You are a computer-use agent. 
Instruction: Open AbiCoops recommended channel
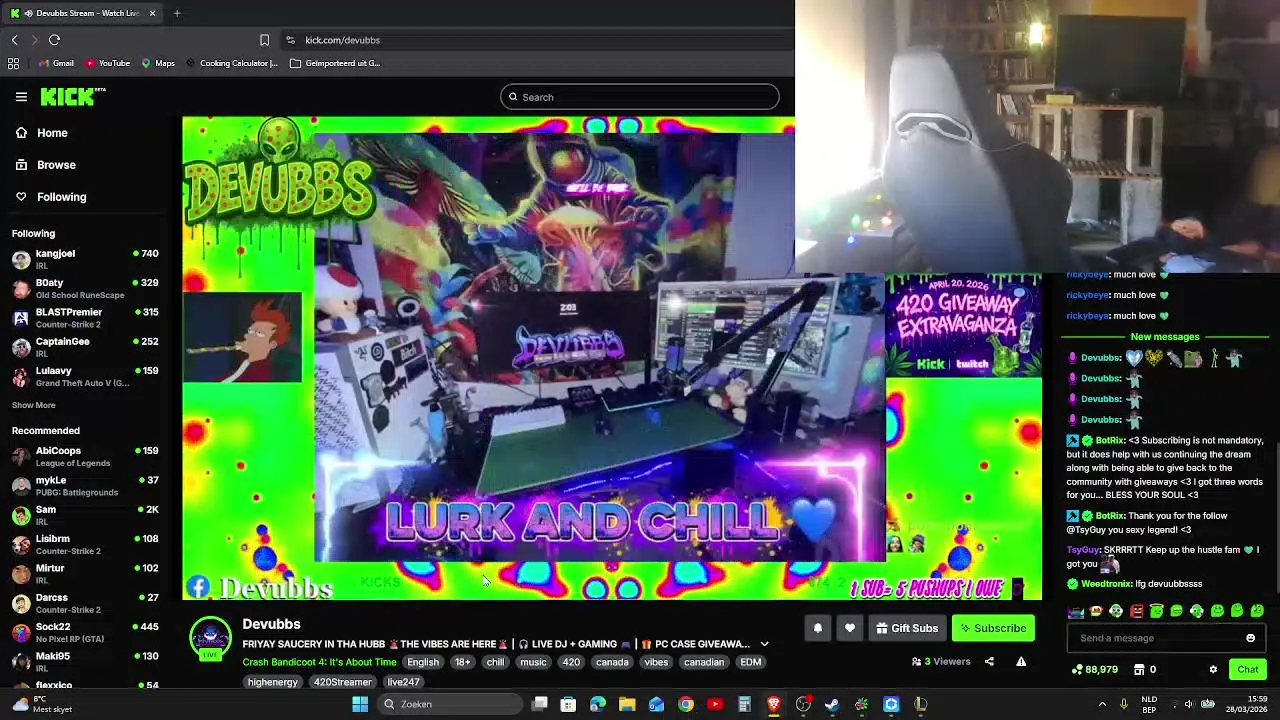[85, 456]
